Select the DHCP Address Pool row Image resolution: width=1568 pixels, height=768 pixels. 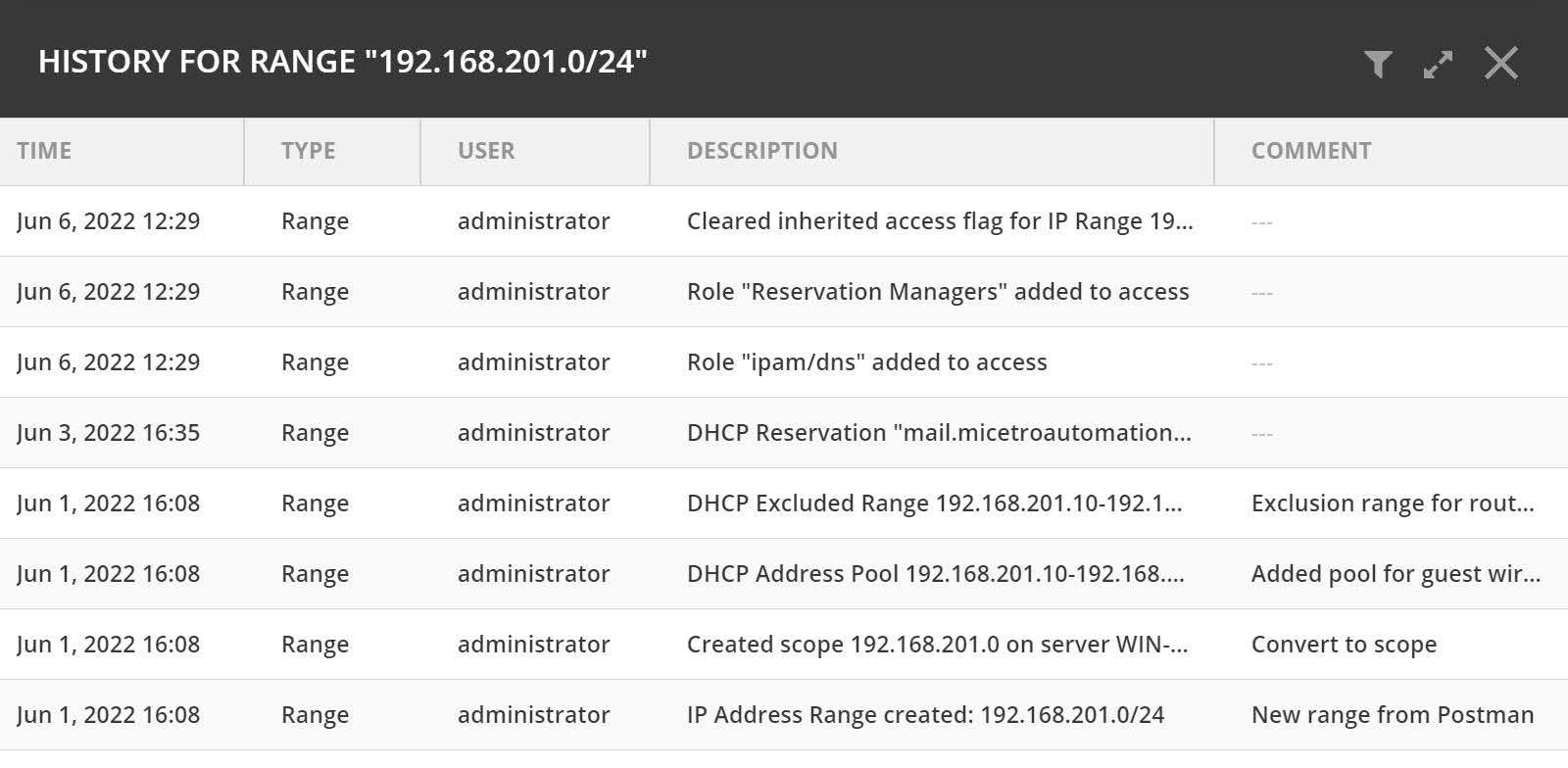click(x=784, y=574)
